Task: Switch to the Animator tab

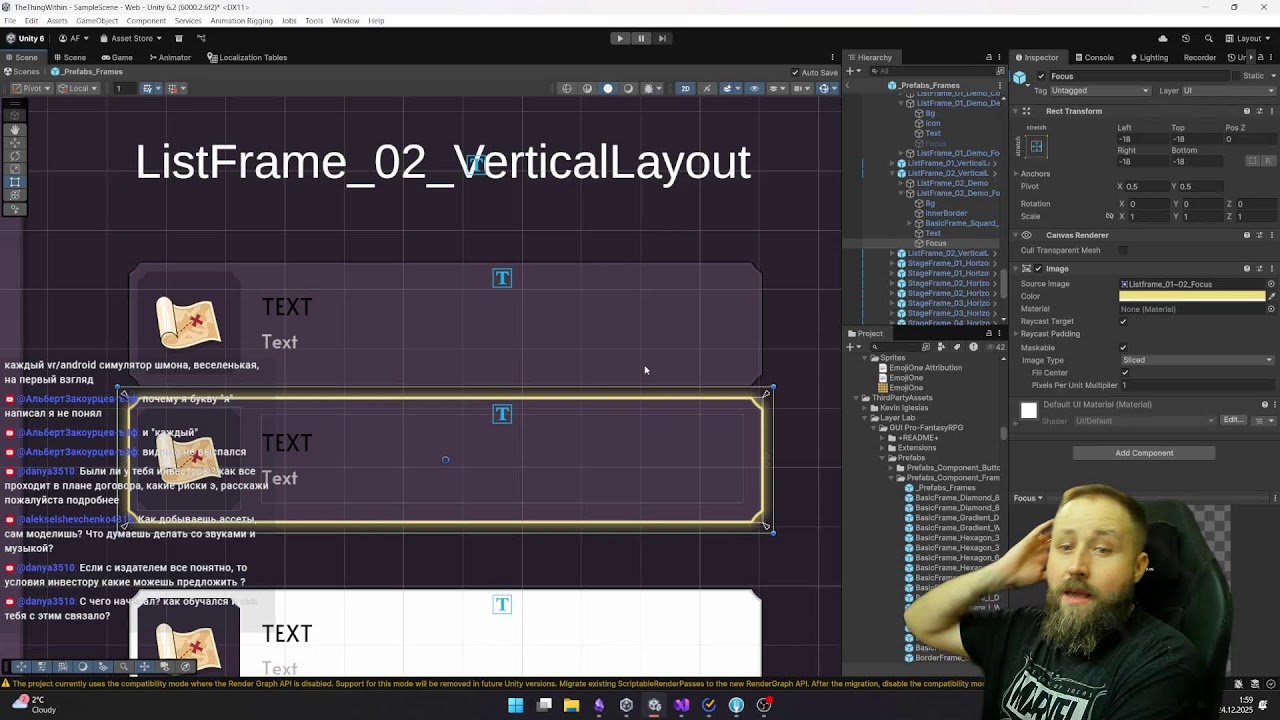Action: 169,57
